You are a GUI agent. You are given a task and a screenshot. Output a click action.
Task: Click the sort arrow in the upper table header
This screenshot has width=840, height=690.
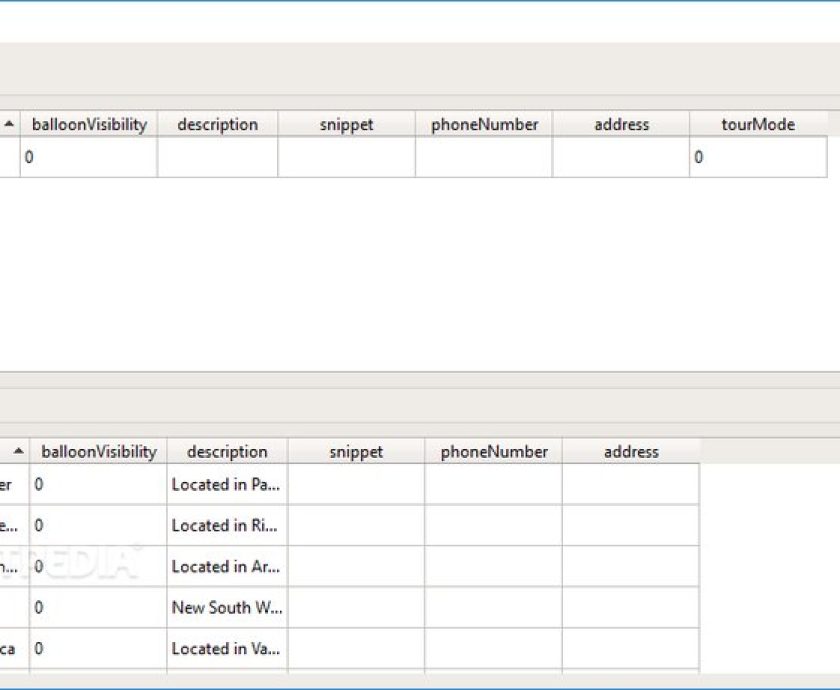9,124
